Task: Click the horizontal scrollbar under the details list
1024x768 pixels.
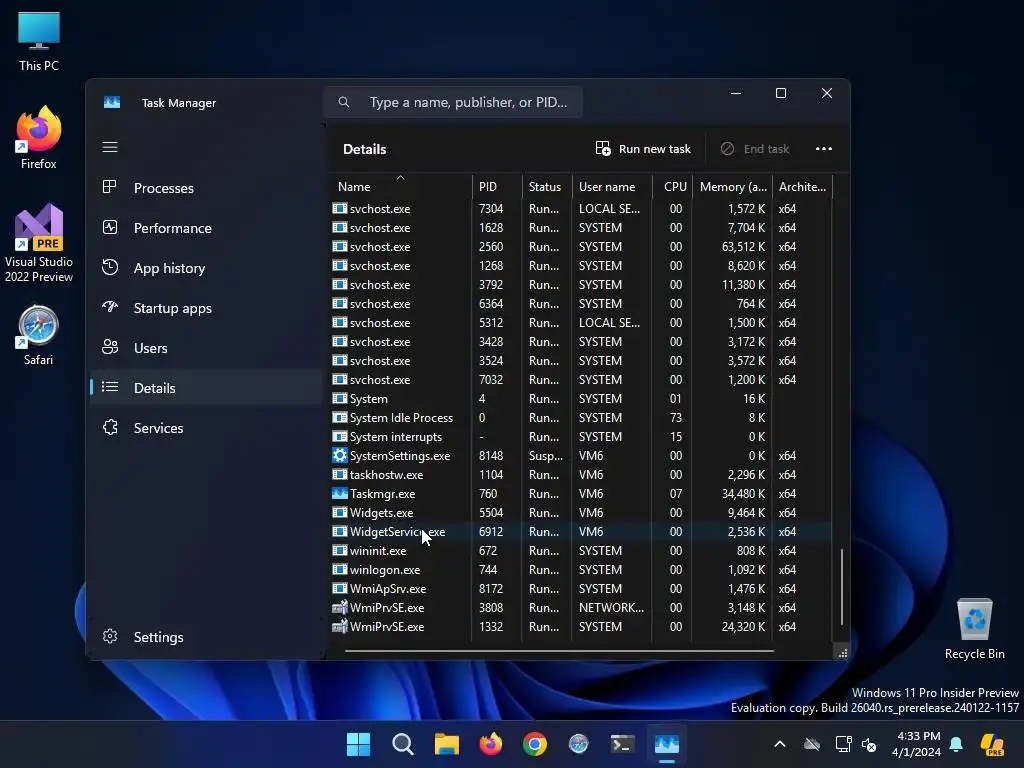Action: [x=559, y=650]
